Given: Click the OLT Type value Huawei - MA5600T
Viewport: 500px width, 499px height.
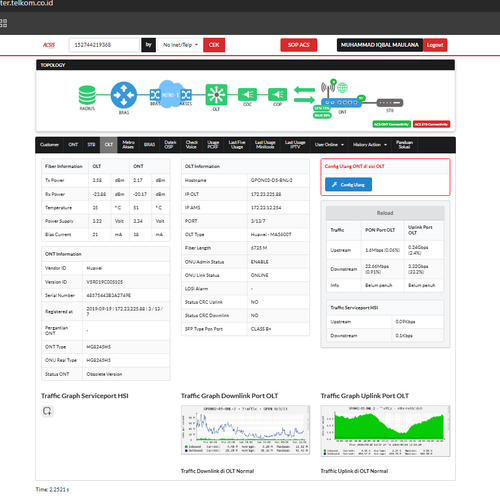Looking at the screenshot, I should coord(271,235).
